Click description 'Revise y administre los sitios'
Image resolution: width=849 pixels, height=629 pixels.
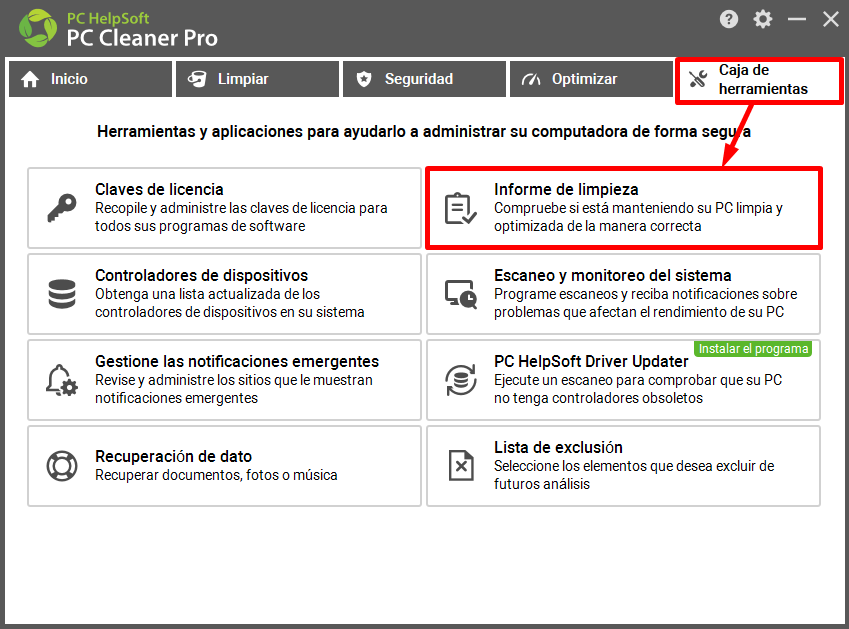point(234,389)
